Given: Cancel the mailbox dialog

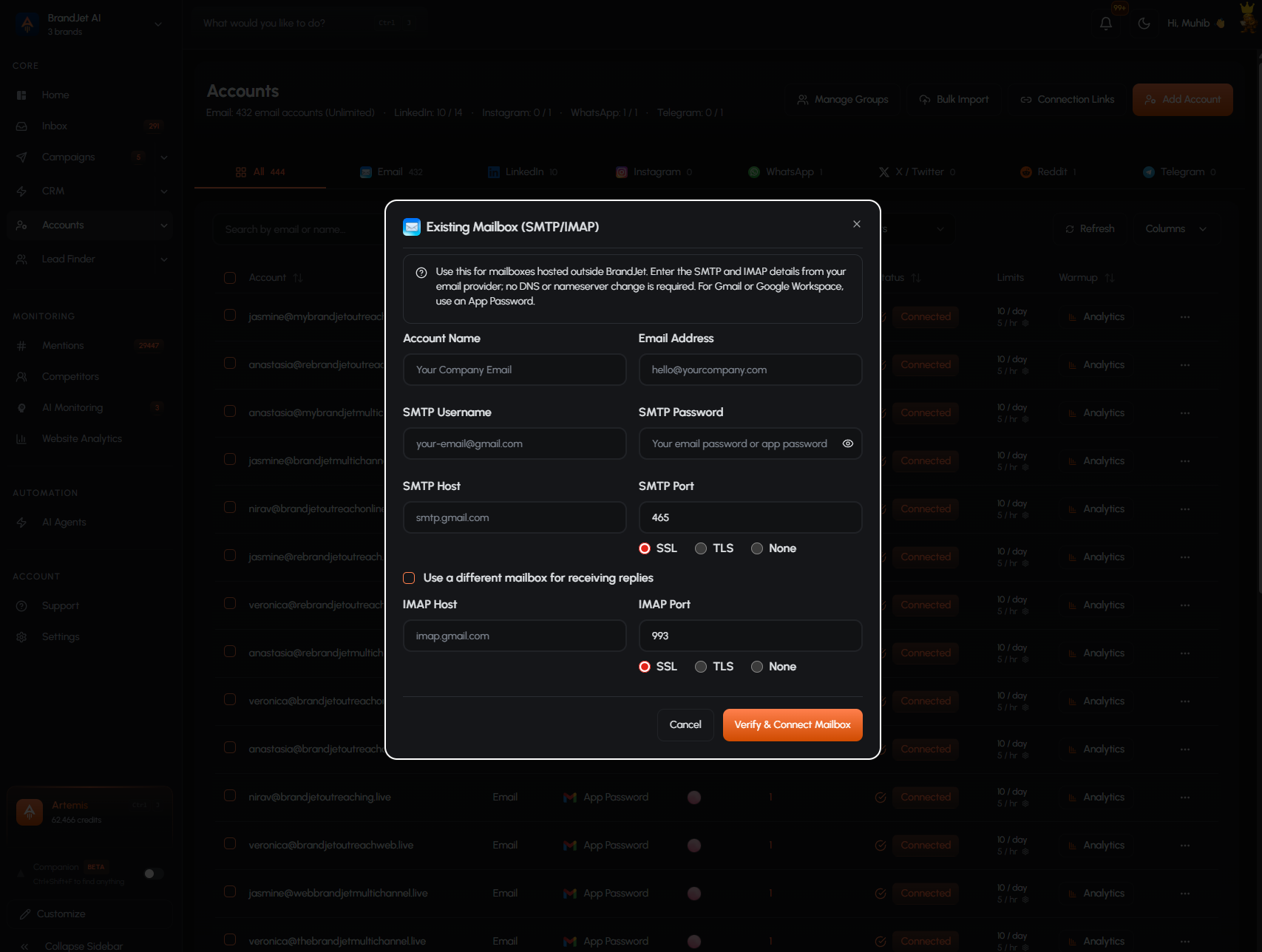Looking at the screenshot, I should [685, 725].
